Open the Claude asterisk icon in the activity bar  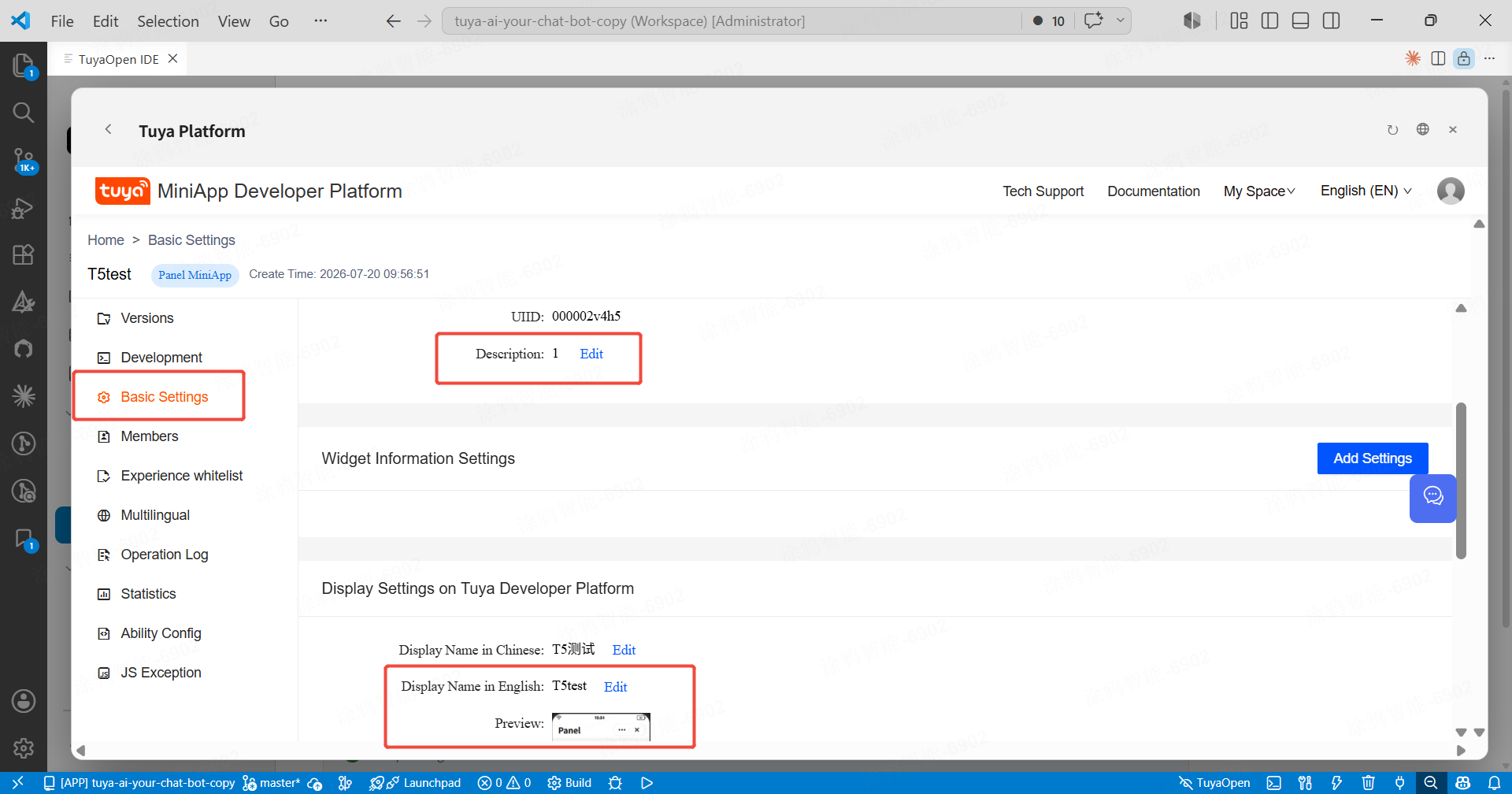tap(24, 395)
